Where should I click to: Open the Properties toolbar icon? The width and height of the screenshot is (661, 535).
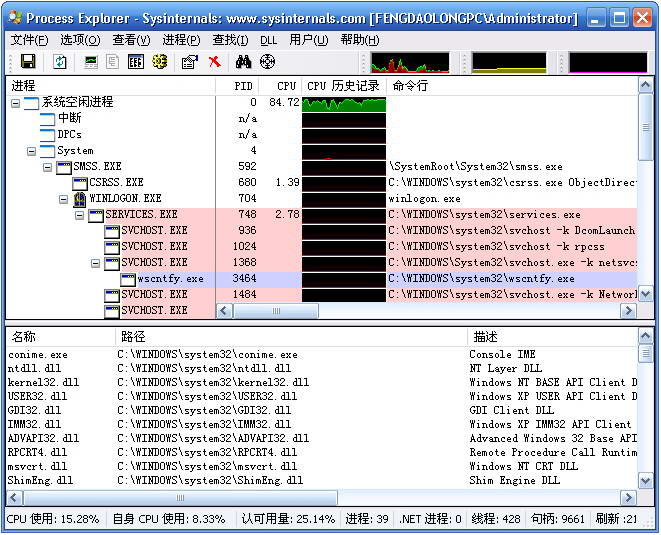pyautogui.click(x=190, y=62)
